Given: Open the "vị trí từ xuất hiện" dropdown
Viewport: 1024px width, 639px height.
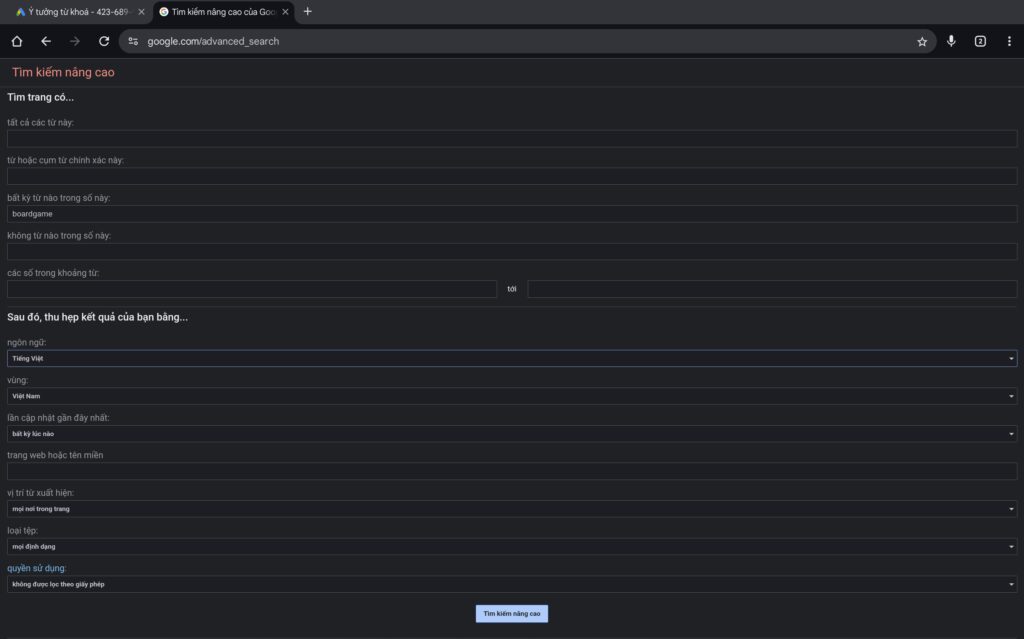Looking at the screenshot, I should [511, 509].
